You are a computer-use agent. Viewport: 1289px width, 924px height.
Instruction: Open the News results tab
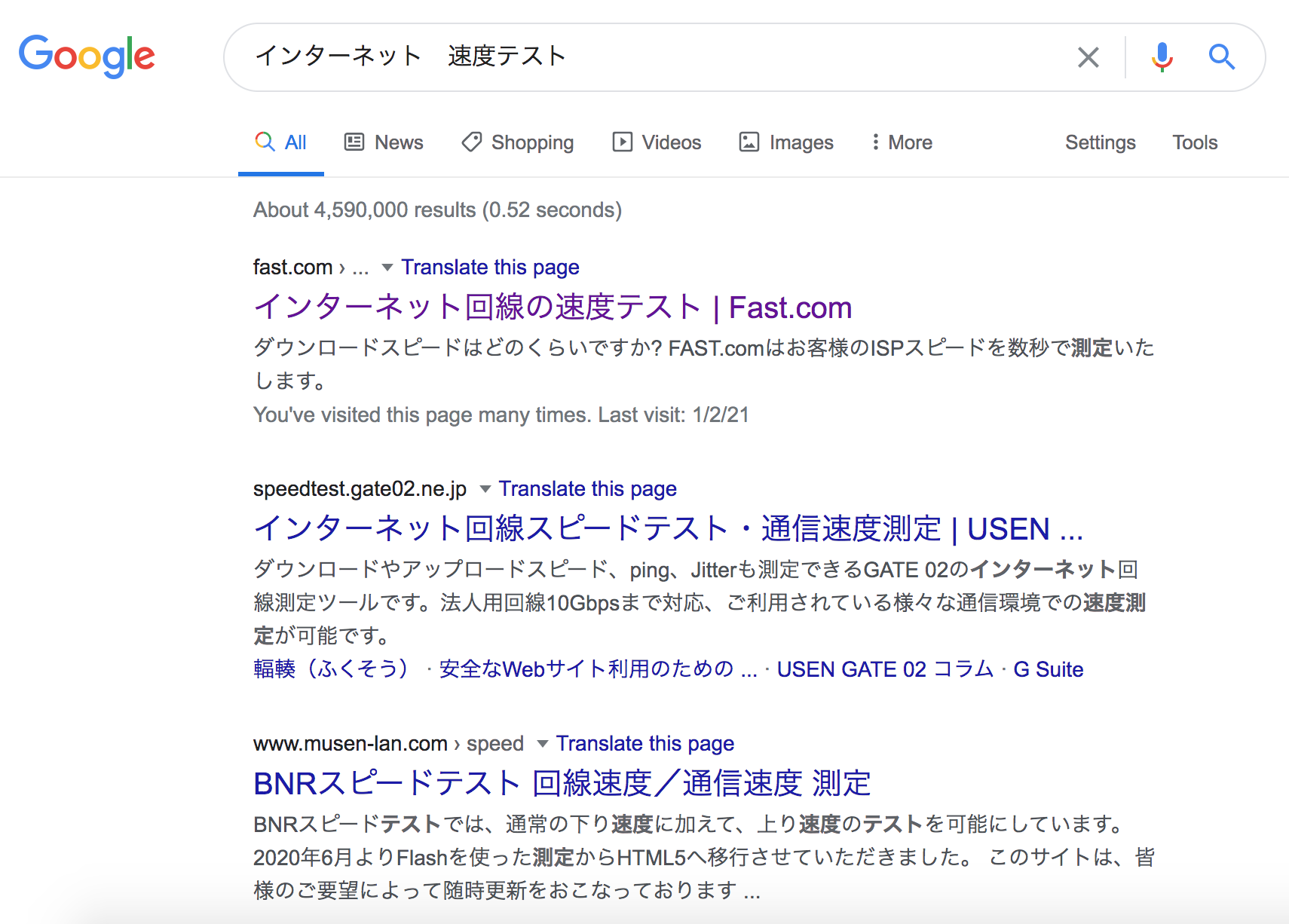384,142
